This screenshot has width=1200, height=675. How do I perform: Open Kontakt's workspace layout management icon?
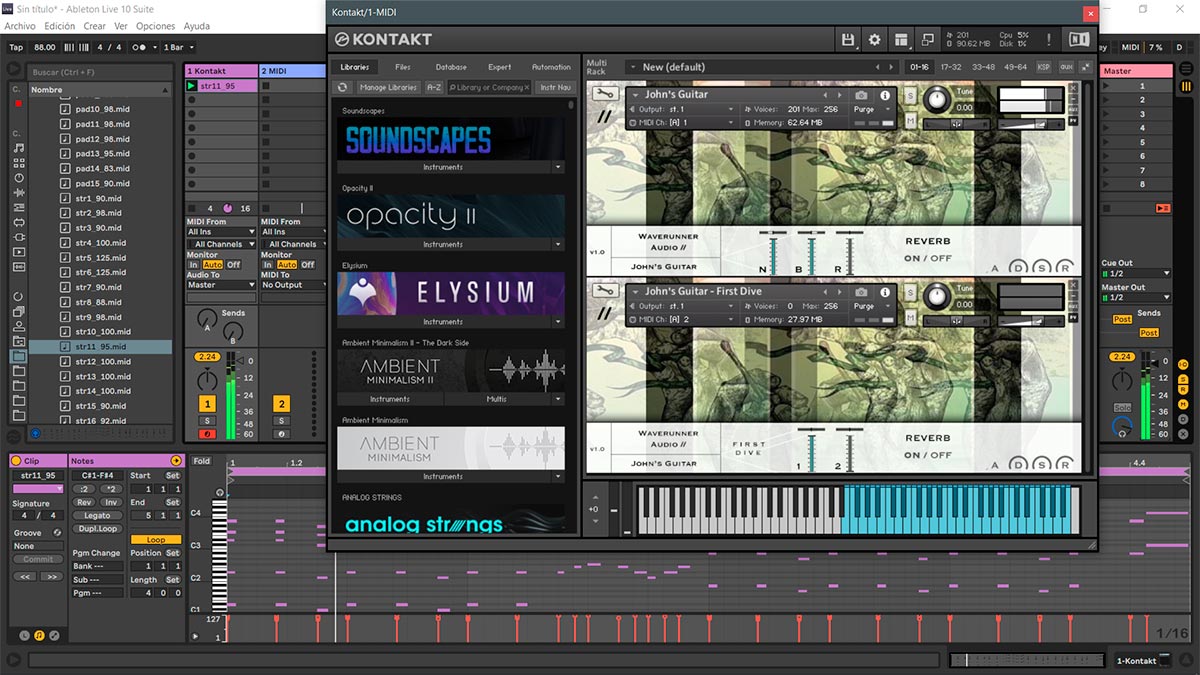click(x=902, y=39)
